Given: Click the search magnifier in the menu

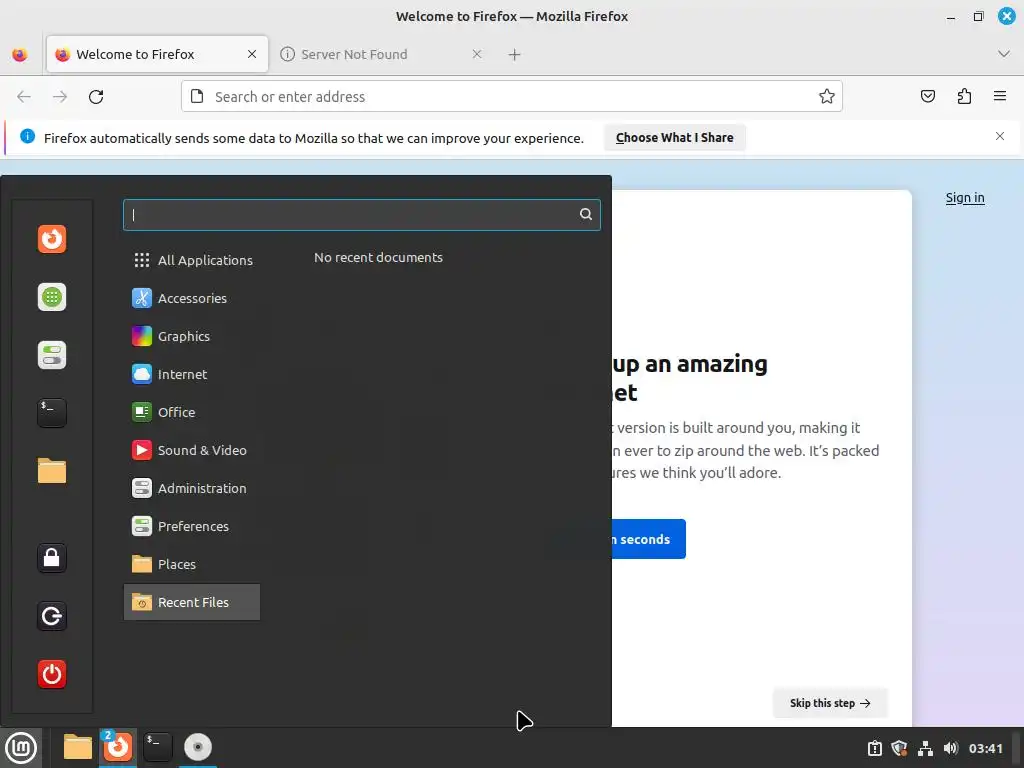Looking at the screenshot, I should (x=586, y=214).
